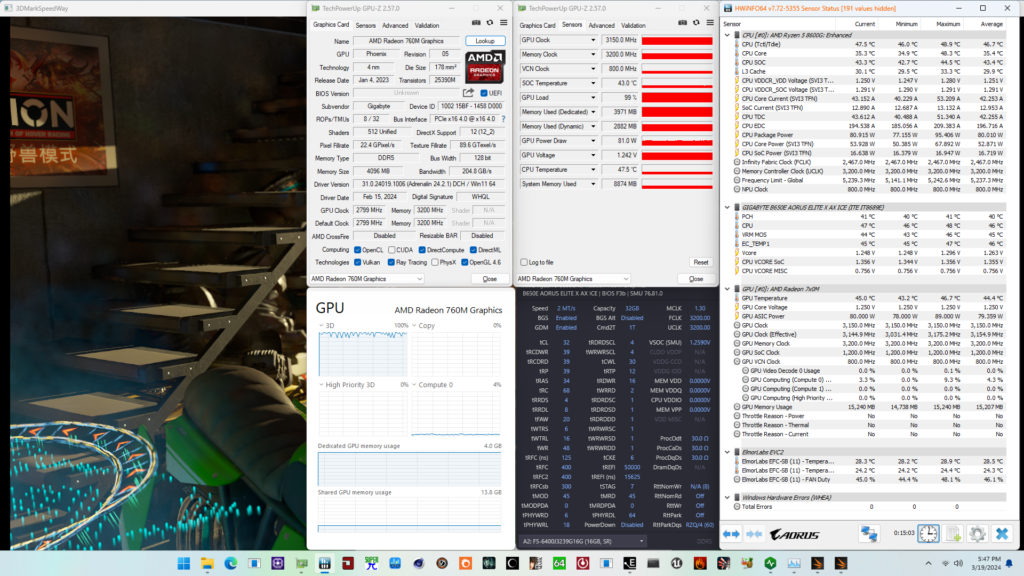Open the GPU Clock sensor dropdown
Image resolution: width=1024 pixels, height=576 pixels.
pos(593,40)
